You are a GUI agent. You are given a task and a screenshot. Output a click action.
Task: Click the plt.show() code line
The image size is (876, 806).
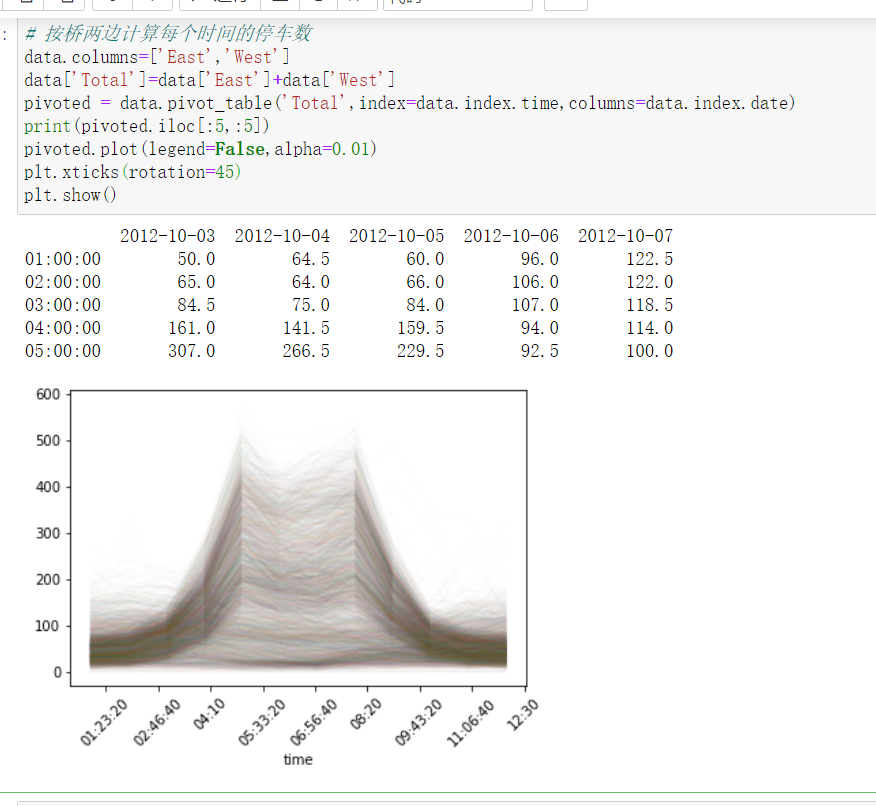pos(70,195)
